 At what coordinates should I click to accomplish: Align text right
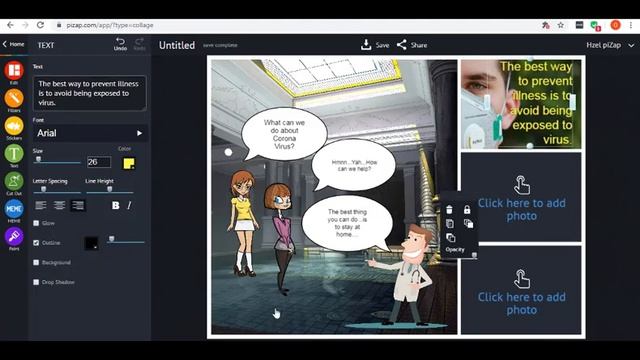78,205
